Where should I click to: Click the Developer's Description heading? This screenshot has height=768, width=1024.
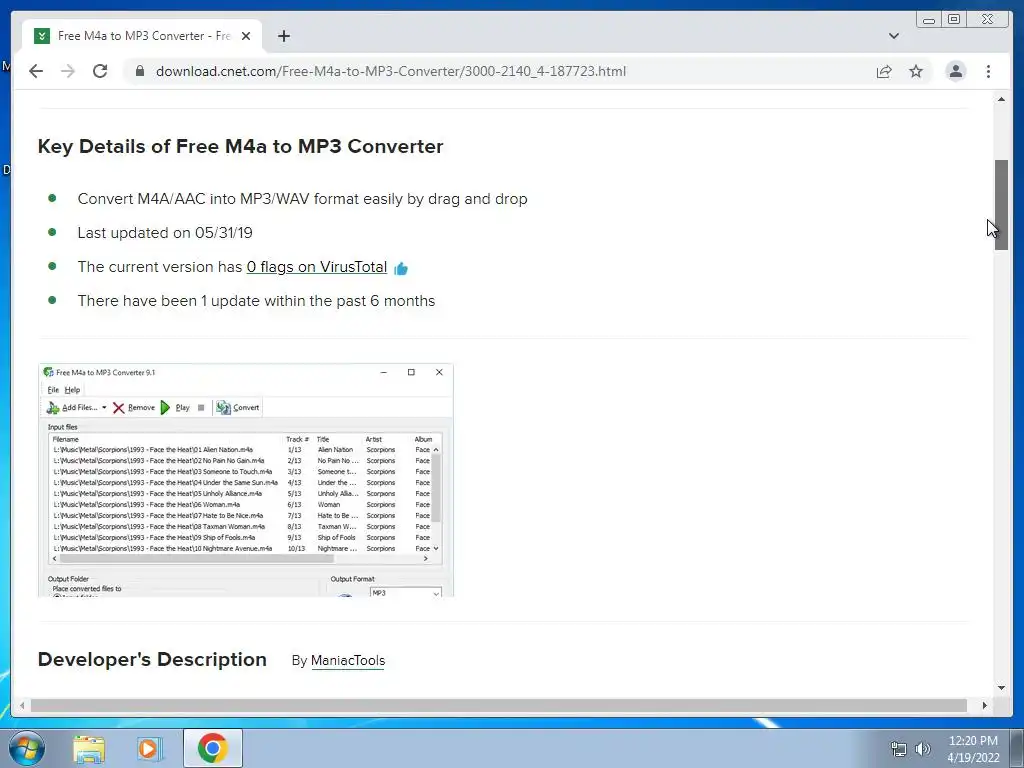point(152,660)
